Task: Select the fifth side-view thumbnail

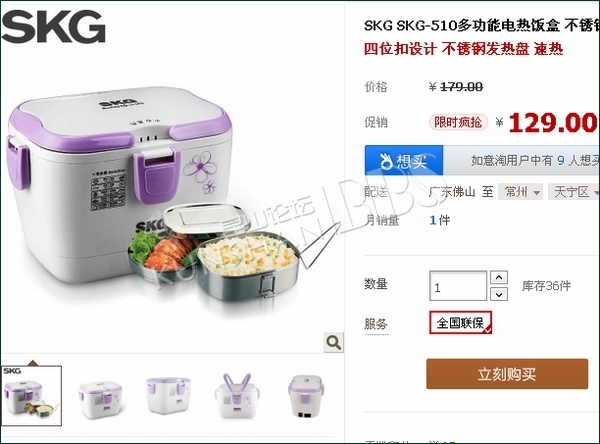Action: coord(306,396)
